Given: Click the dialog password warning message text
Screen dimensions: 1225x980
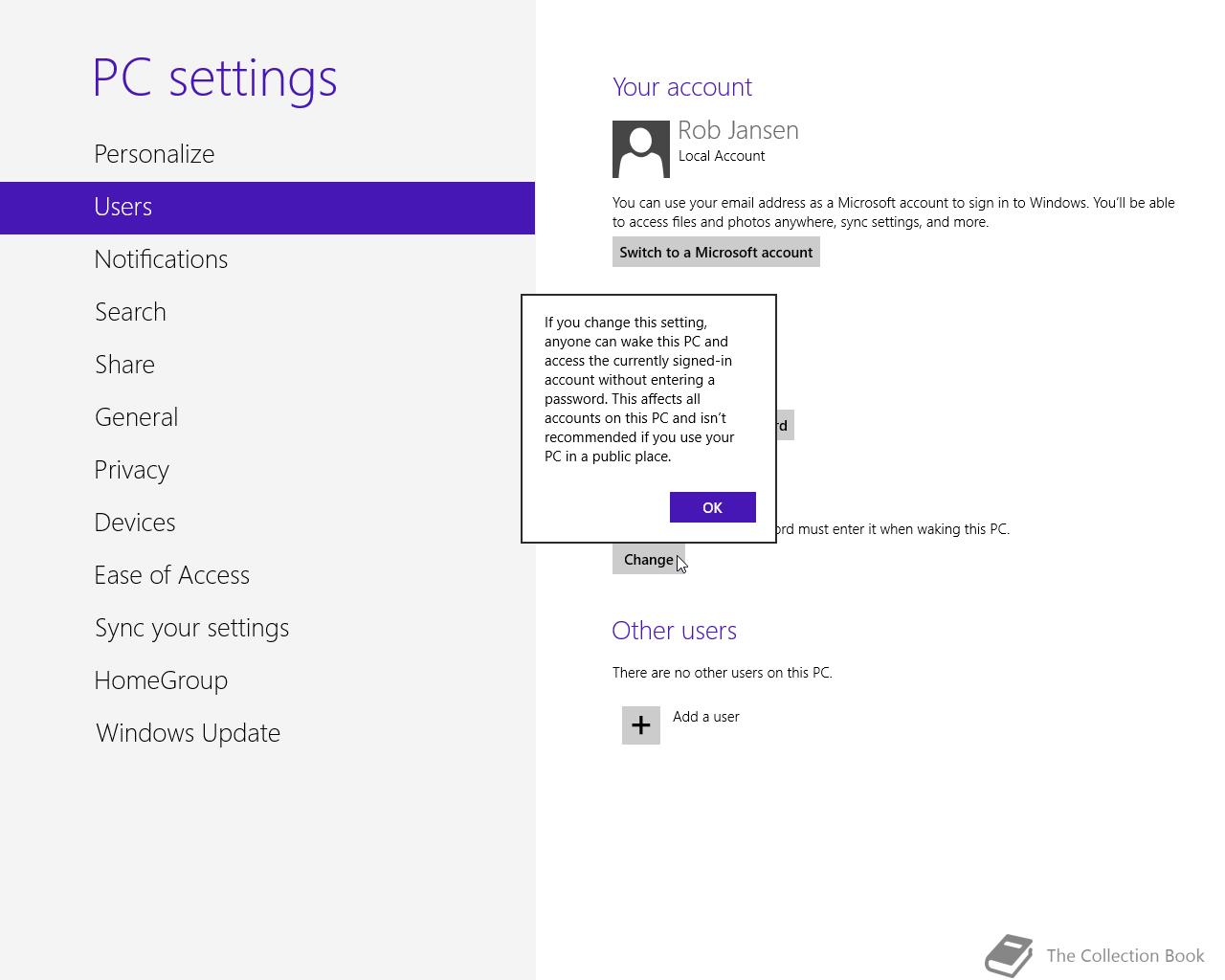Looking at the screenshot, I should (x=639, y=390).
